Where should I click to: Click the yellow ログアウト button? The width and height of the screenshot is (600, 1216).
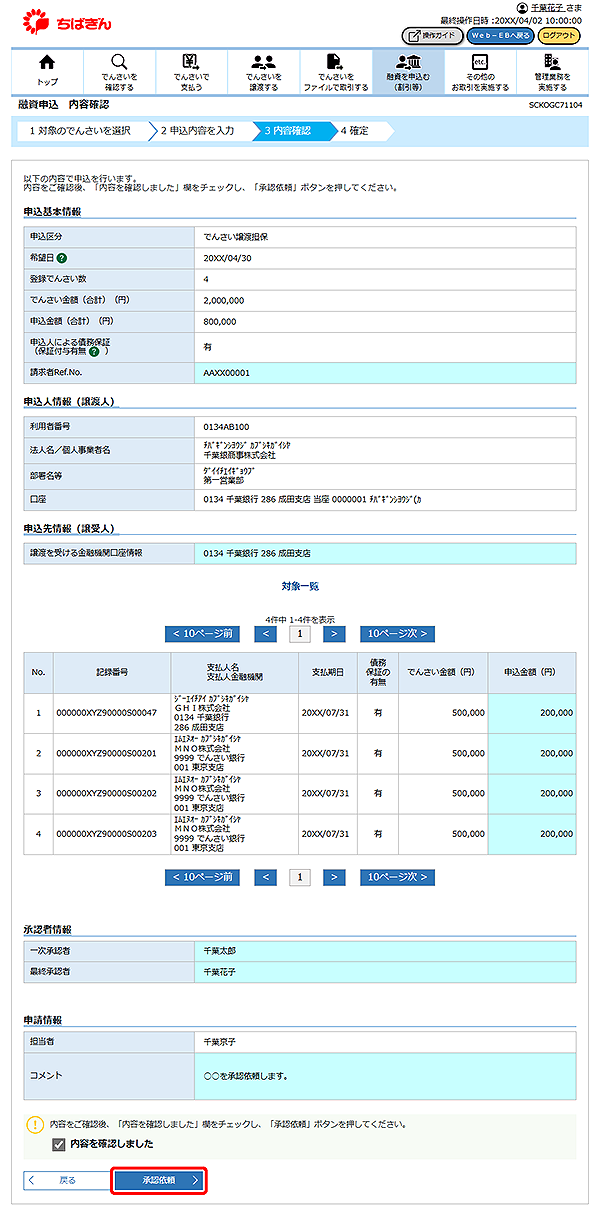coord(558,36)
